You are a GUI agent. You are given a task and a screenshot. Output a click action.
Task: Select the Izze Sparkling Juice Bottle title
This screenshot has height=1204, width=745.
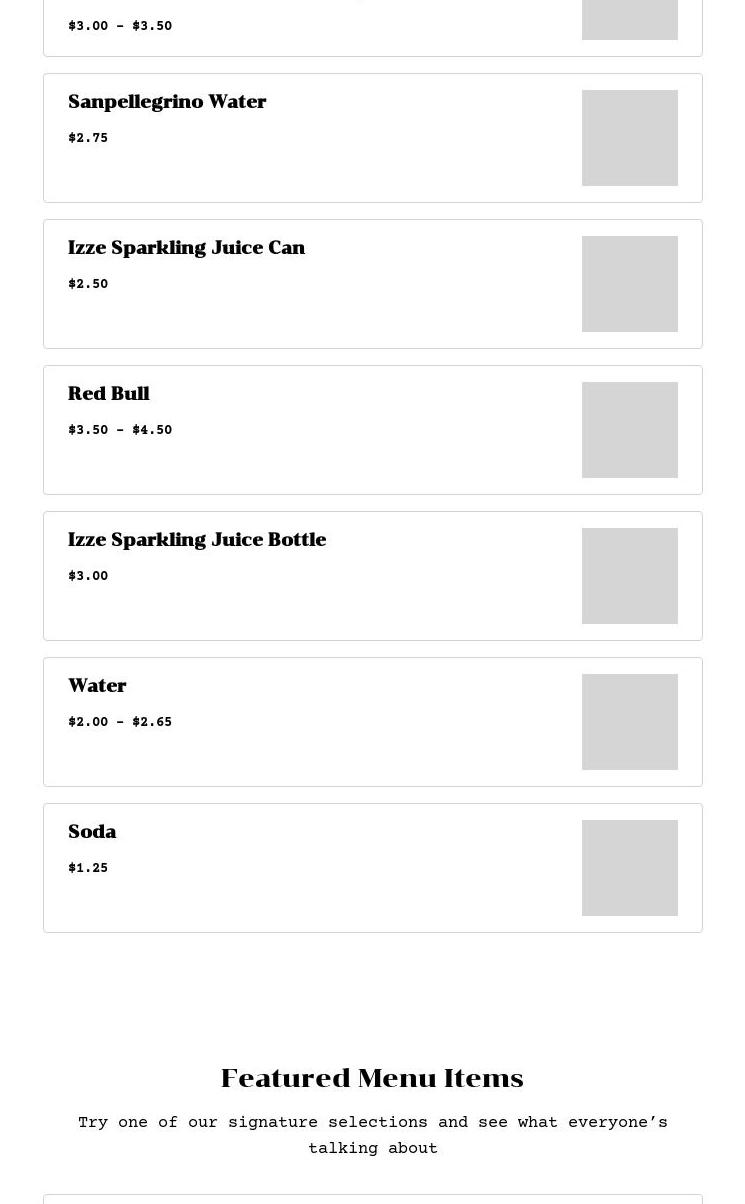(x=197, y=540)
